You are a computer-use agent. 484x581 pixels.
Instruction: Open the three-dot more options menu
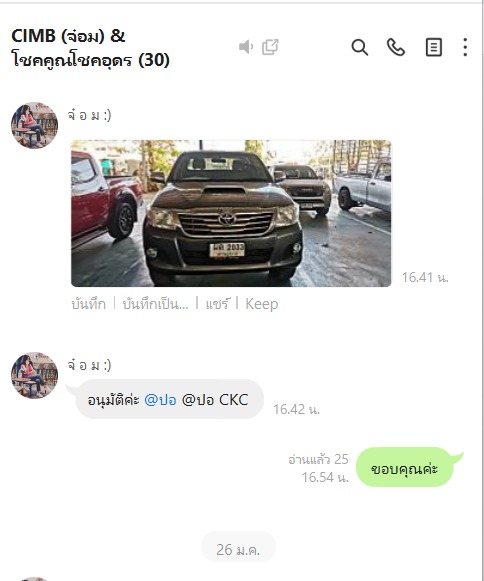[x=465, y=47]
